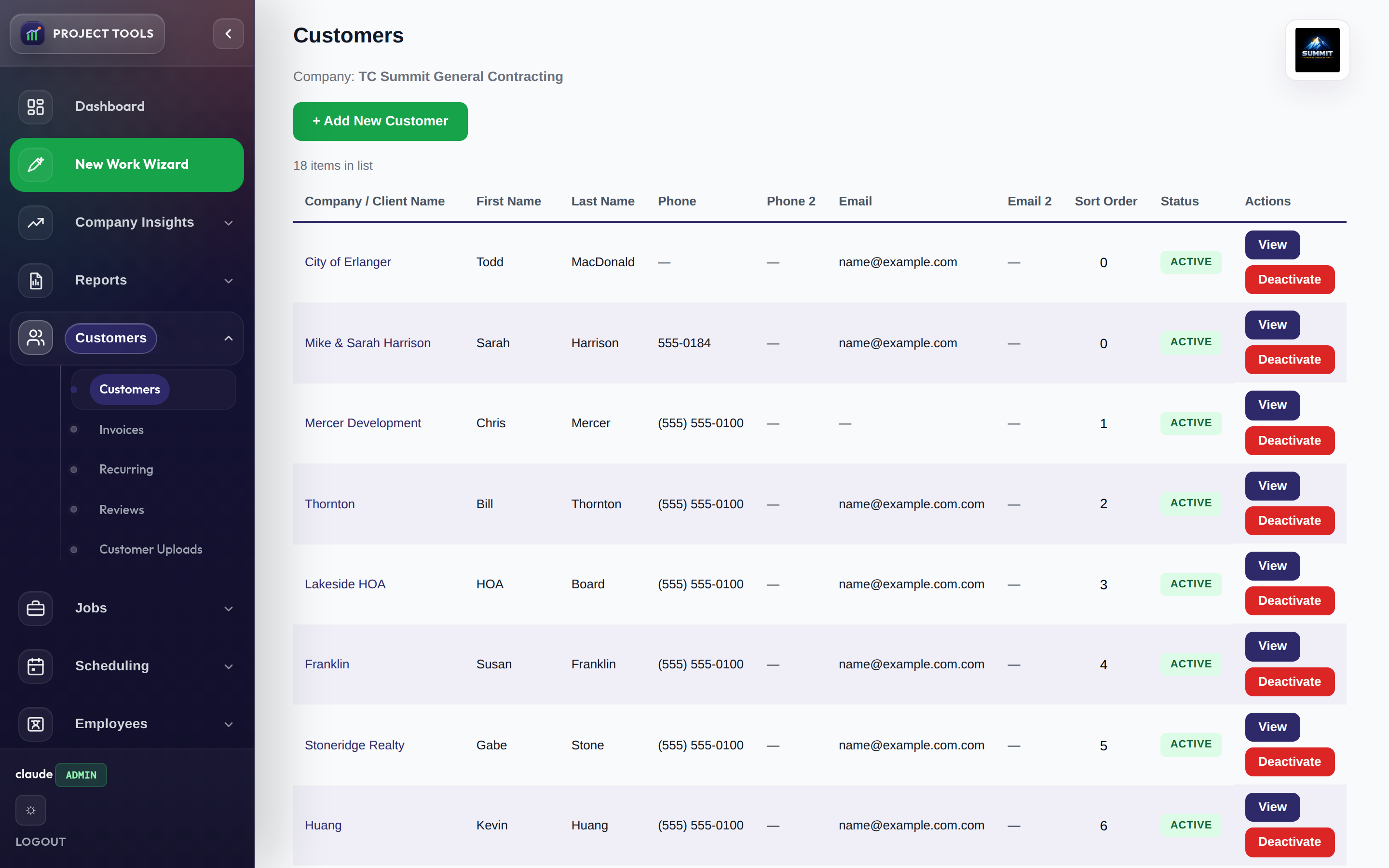Click the phone number 555-0184
Viewport: 1389px width, 868px height.
683,343
